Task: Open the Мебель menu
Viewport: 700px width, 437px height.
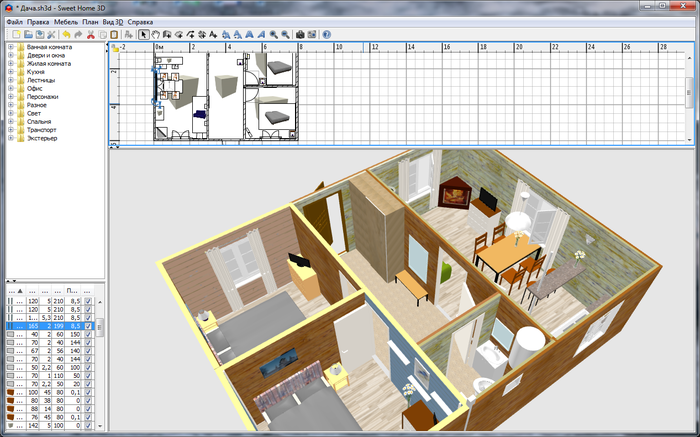Action: click(x=66, y=20)
